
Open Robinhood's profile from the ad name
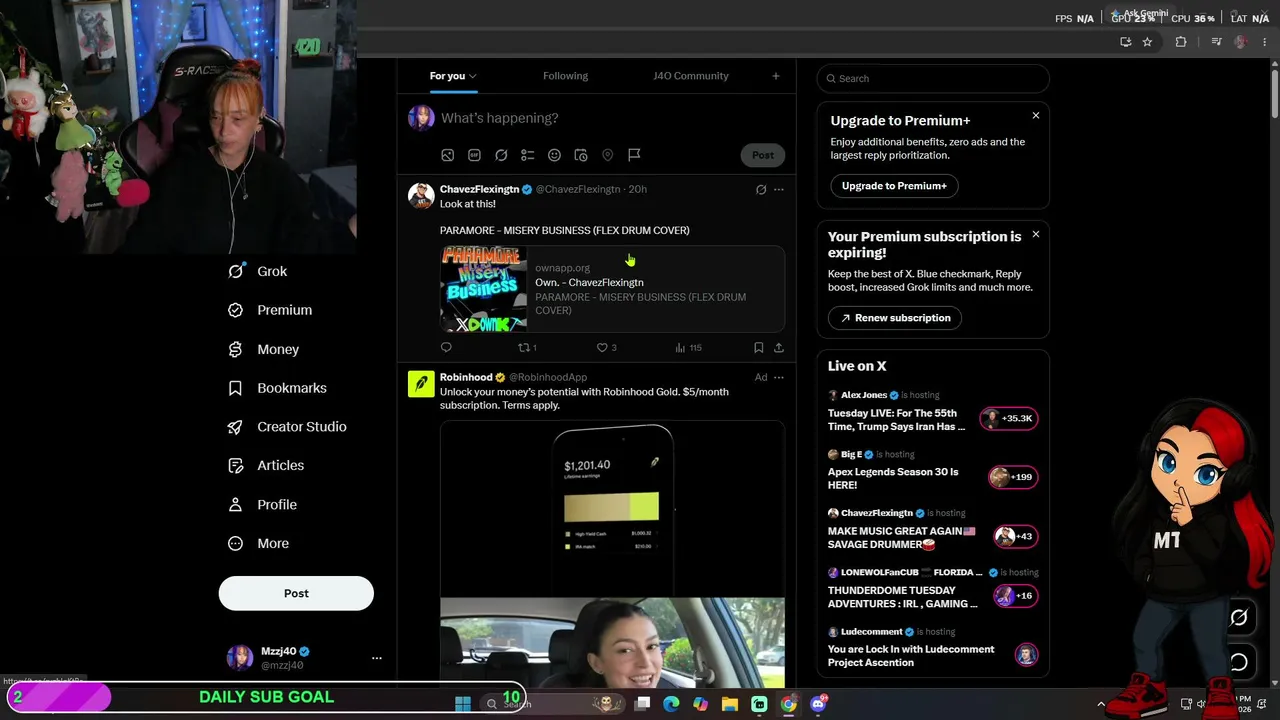coord(466,377)
